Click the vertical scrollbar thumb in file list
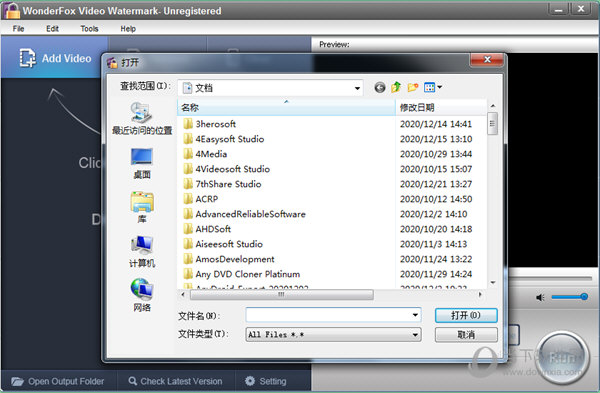 tap(492, 124)
